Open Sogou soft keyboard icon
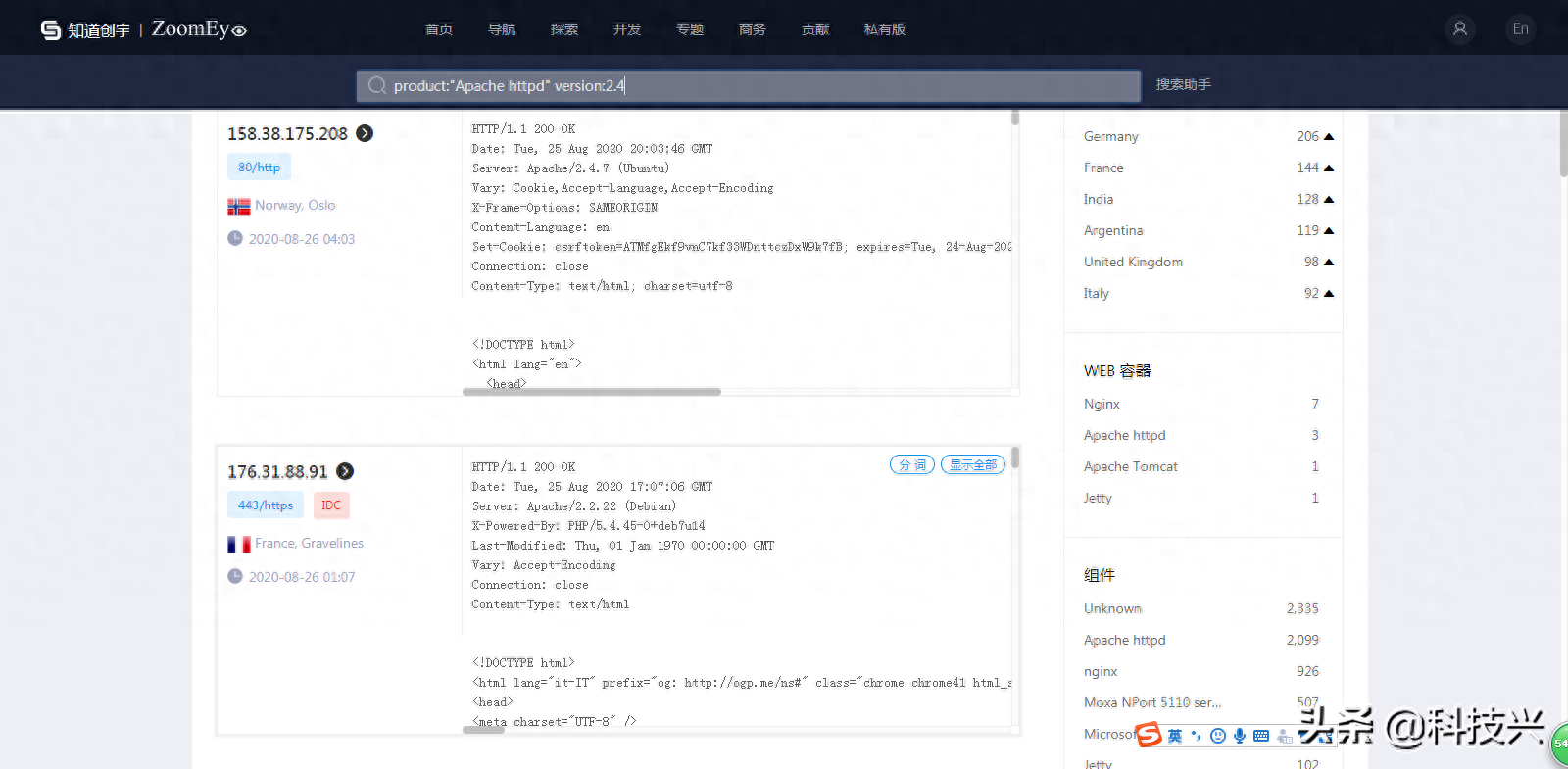 [1261, 736]
